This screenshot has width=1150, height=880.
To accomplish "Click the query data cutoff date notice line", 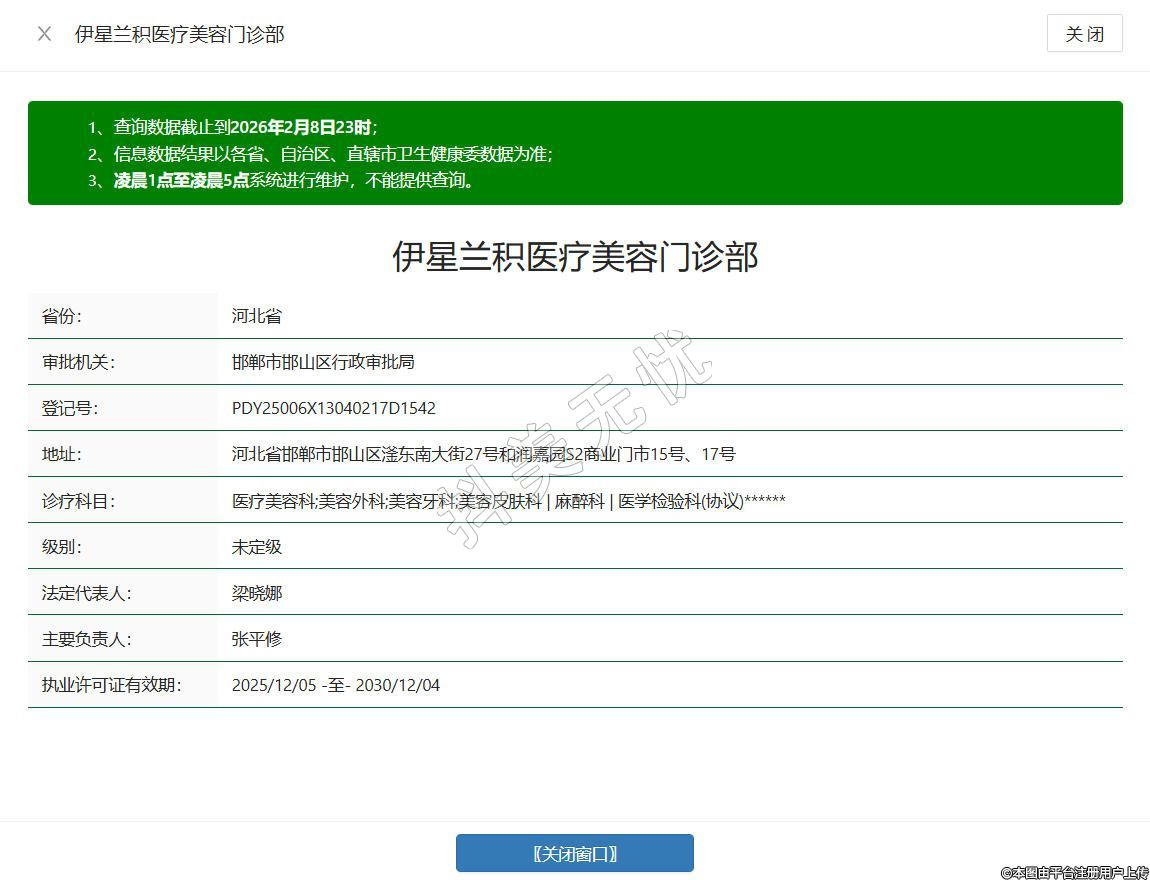I will click(x=245, y=127).
